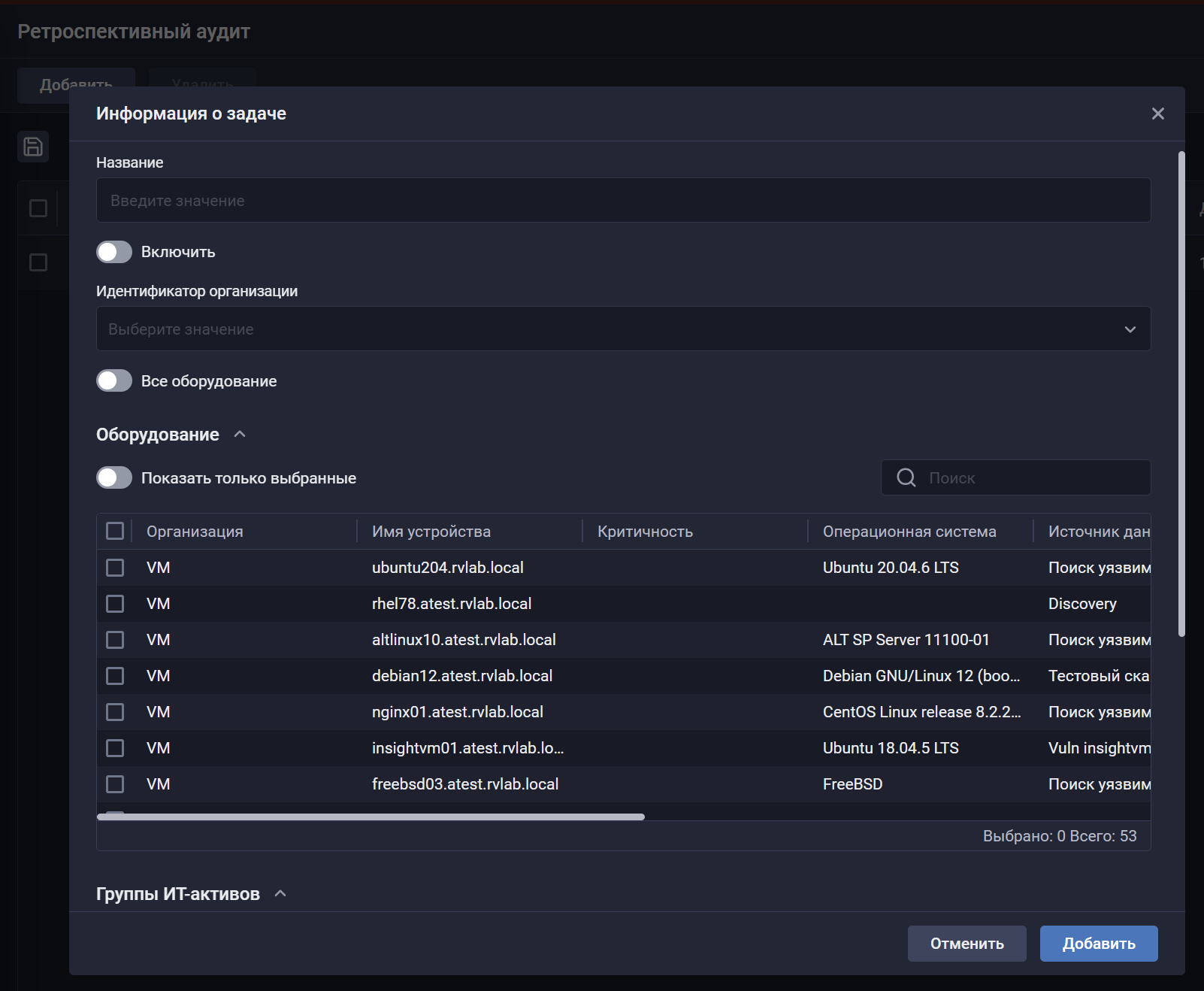
Task: Select checkbox for ubuntu204.rvlab.local row
Action: [x=115, y=568]
